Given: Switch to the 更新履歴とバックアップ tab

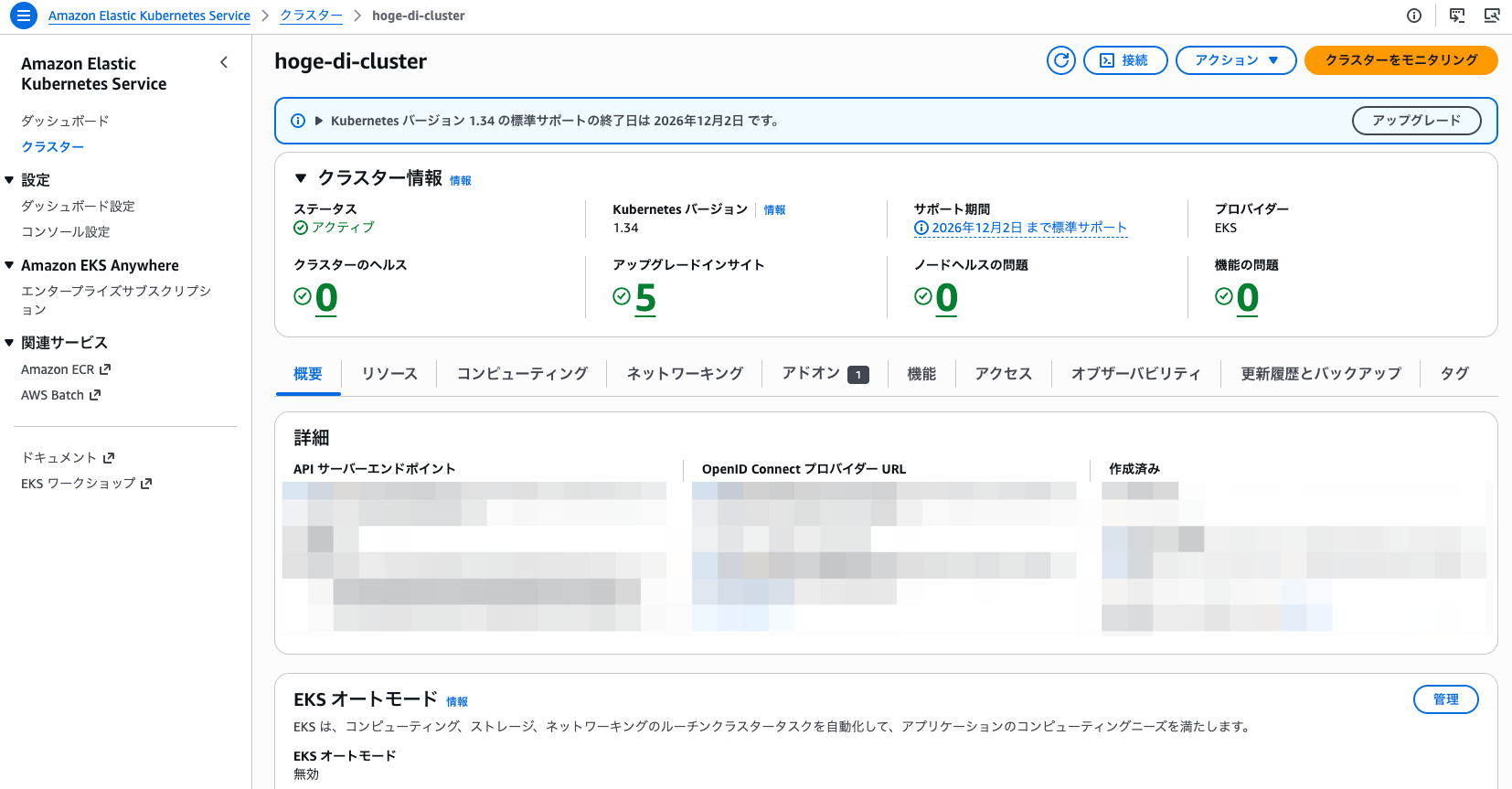Looking at the screenshot, I should 1321,373.
